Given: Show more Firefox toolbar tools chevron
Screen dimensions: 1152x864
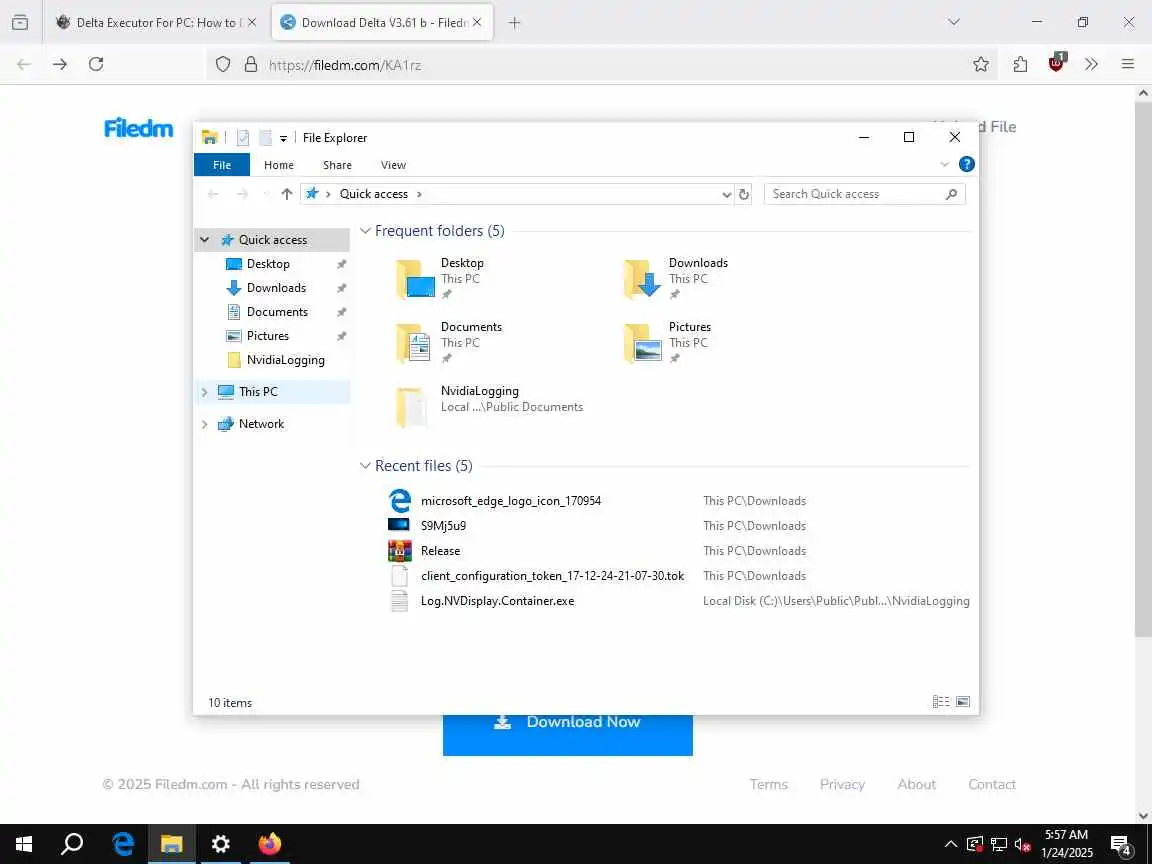Looking at the screenshot, I should [x=1091, y=65].
